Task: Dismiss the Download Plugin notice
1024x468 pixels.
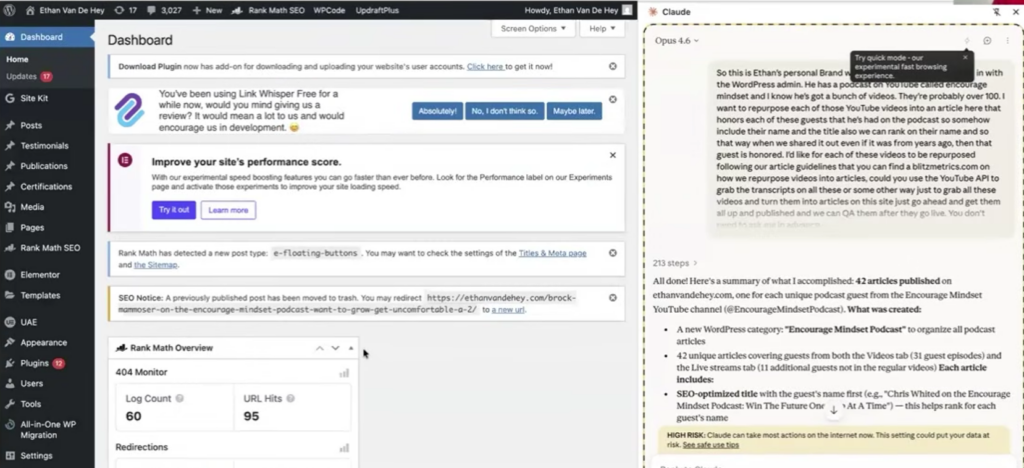Action: tap(612, 66)
